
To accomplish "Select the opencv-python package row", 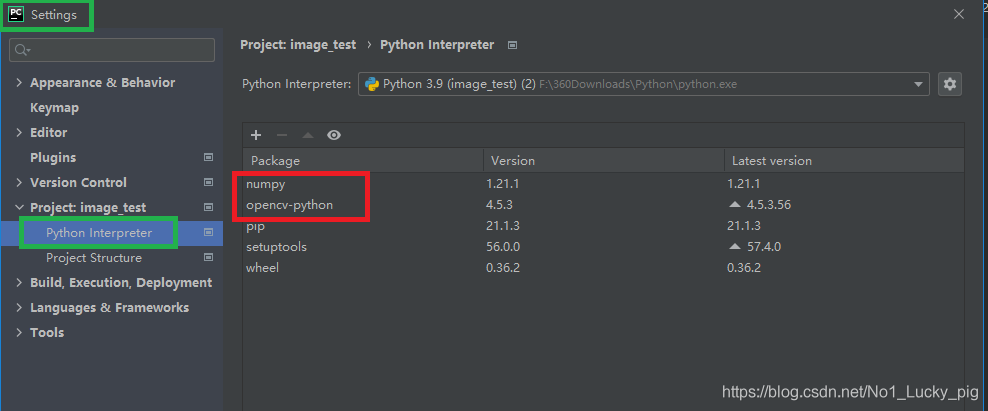I will pyautogui.click(x=603, y=205).
